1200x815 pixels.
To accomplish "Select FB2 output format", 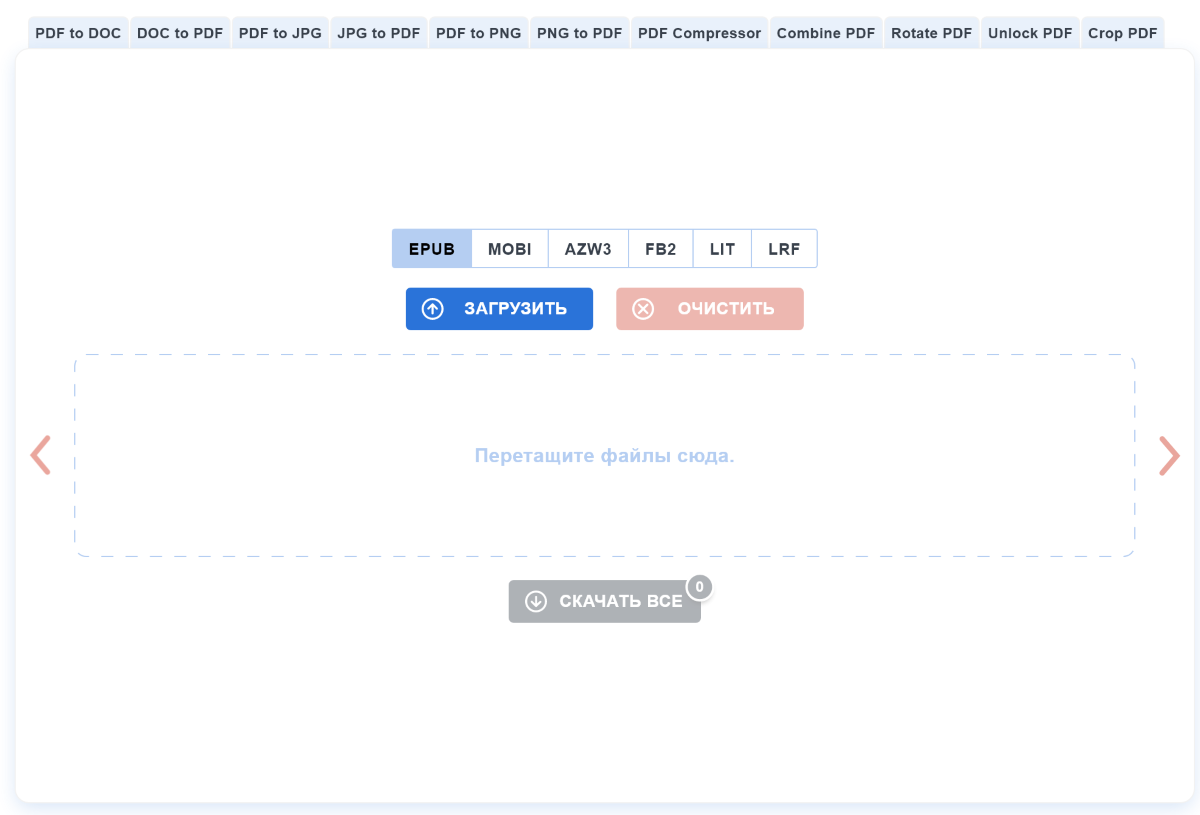I will point(661,249).
